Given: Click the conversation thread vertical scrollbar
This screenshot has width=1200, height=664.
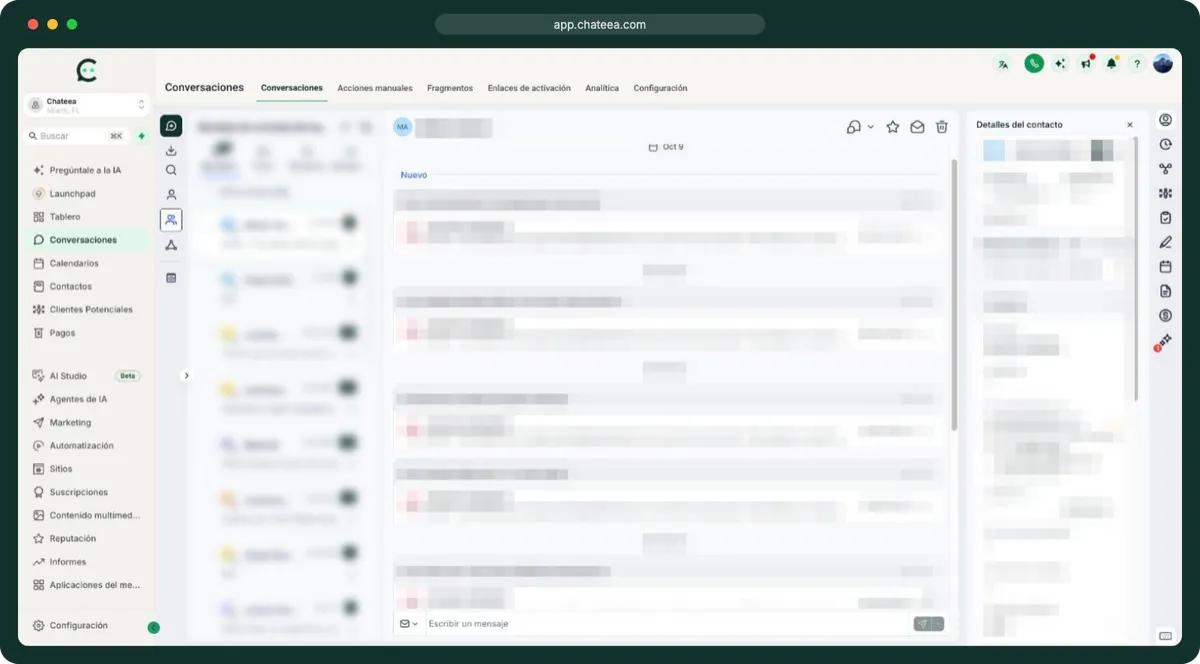Looking at the screenshot, I should [954, 294].
